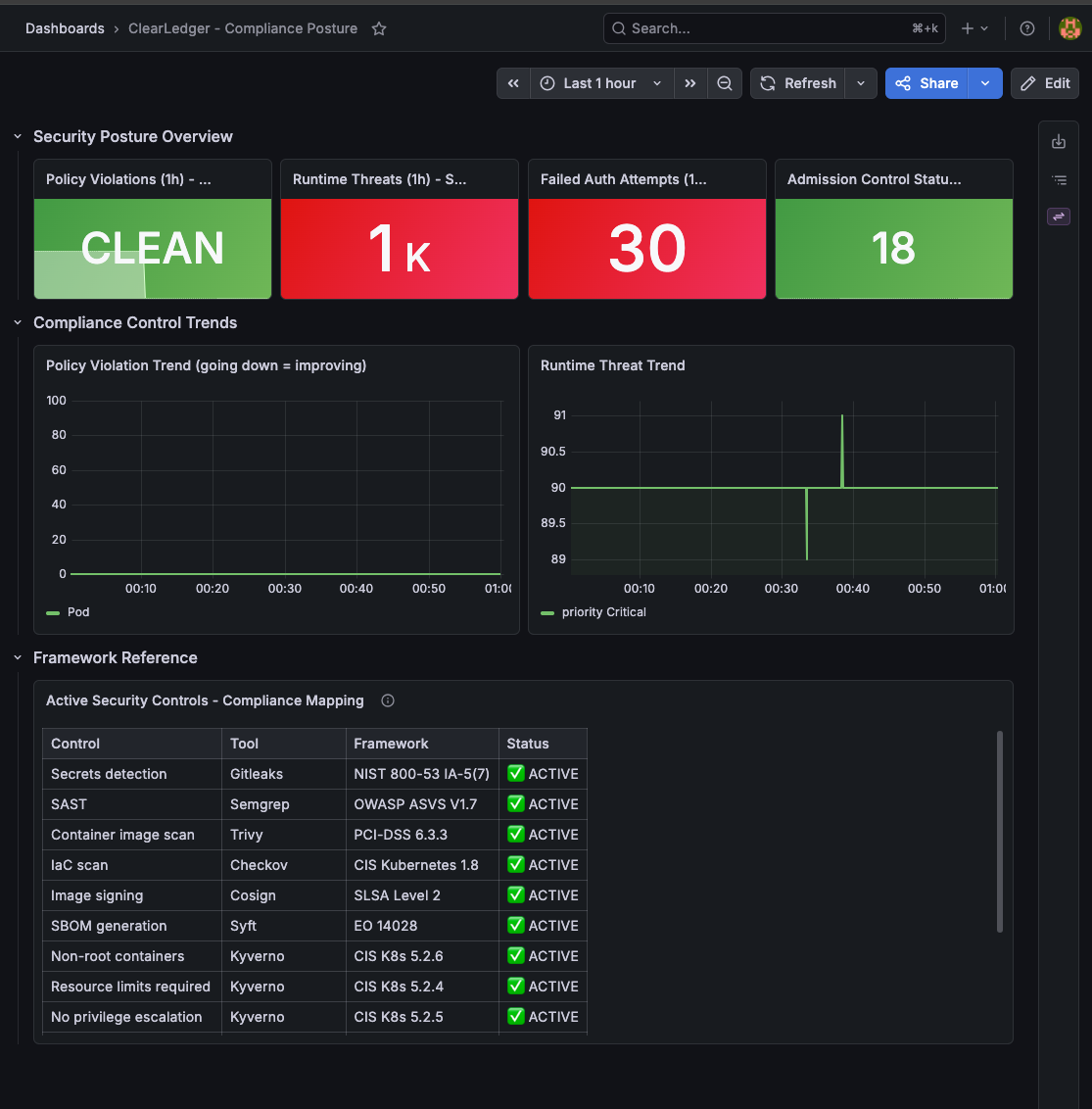This screenshot has height=1109, width=1092.
Task: Star the ClearLedger dashboard as favorite
Action: click(379, 28)
